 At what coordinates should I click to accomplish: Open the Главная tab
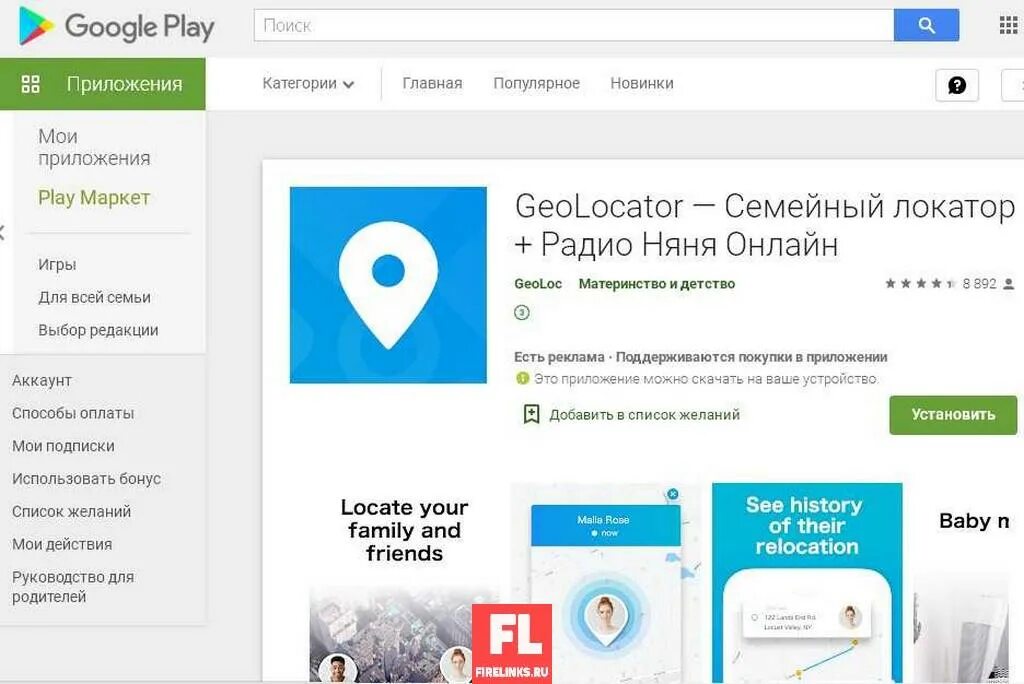coord(432,84)
